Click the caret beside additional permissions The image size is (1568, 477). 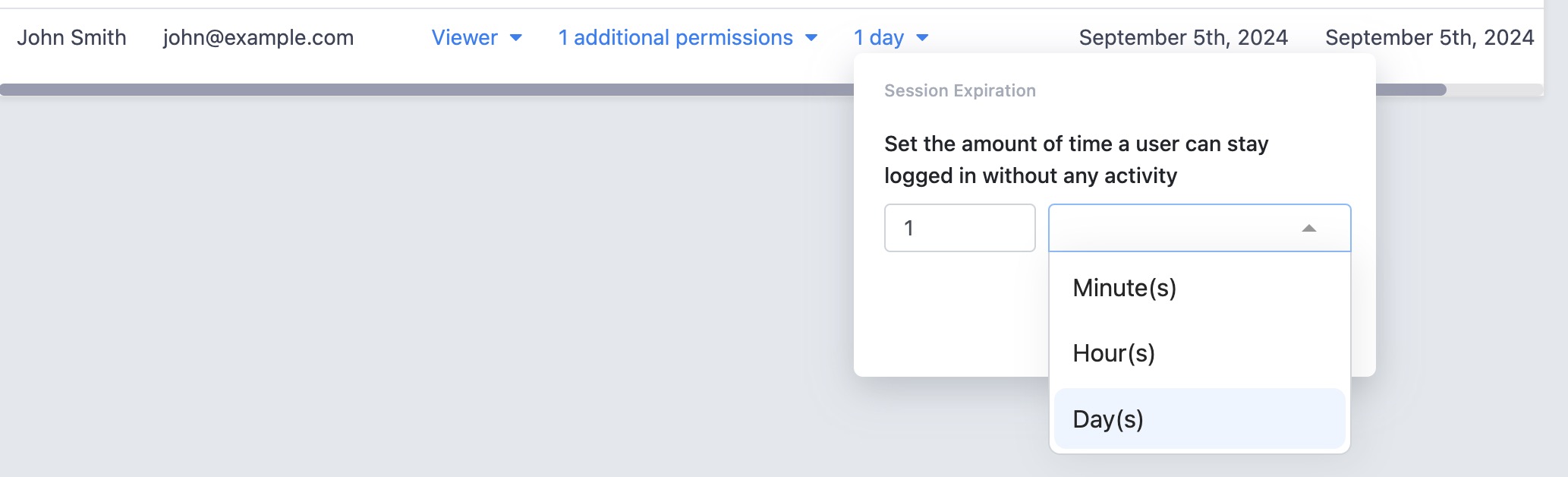coord(811,38)
